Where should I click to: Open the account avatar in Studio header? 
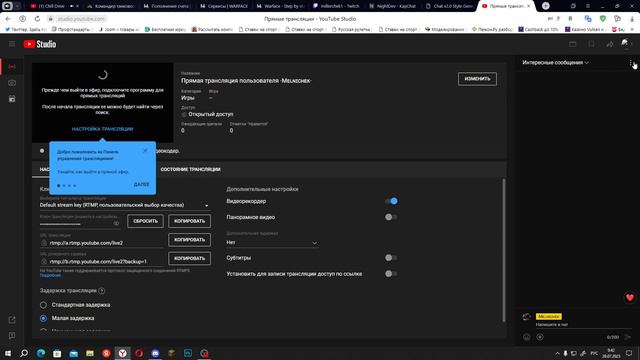click(625, 44)
